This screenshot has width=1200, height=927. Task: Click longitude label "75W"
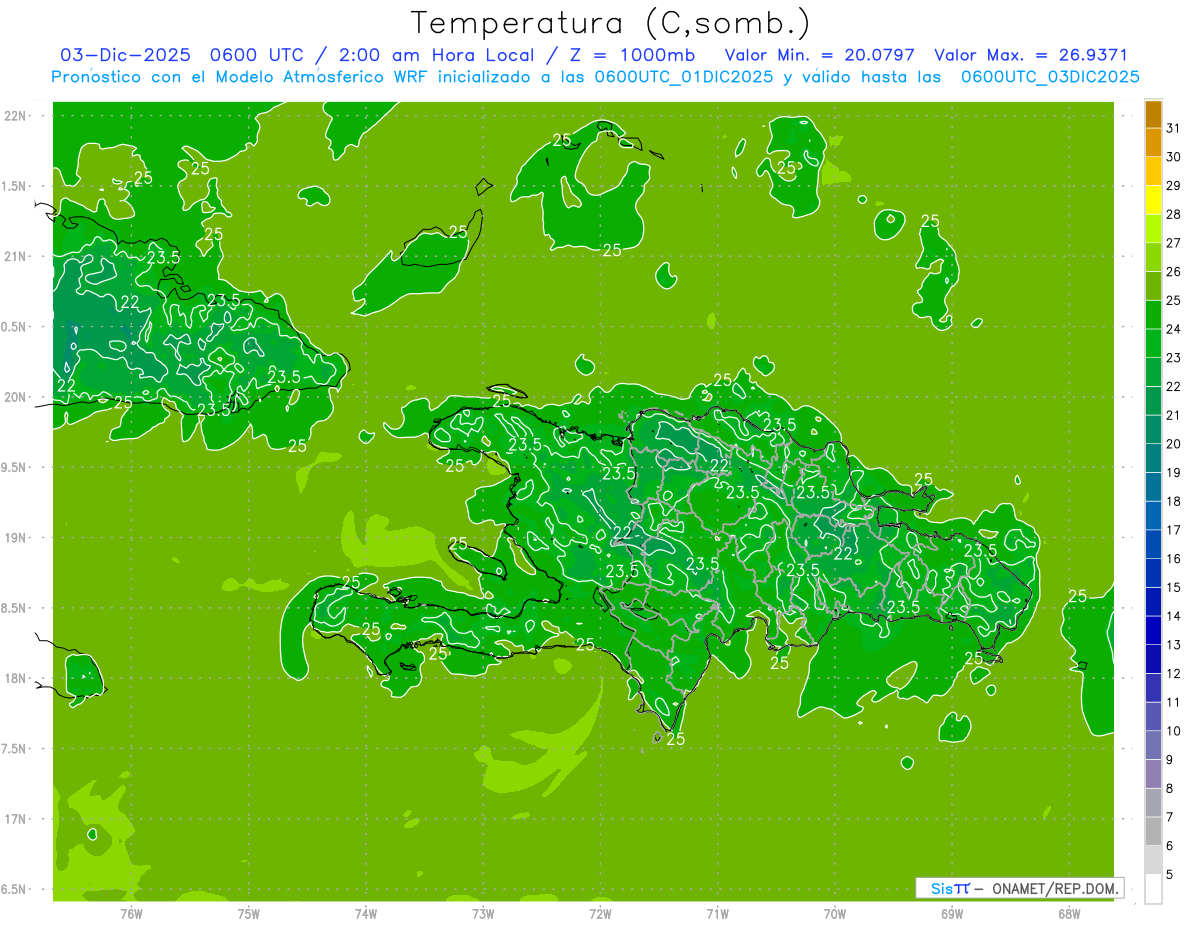pos(248,914)
